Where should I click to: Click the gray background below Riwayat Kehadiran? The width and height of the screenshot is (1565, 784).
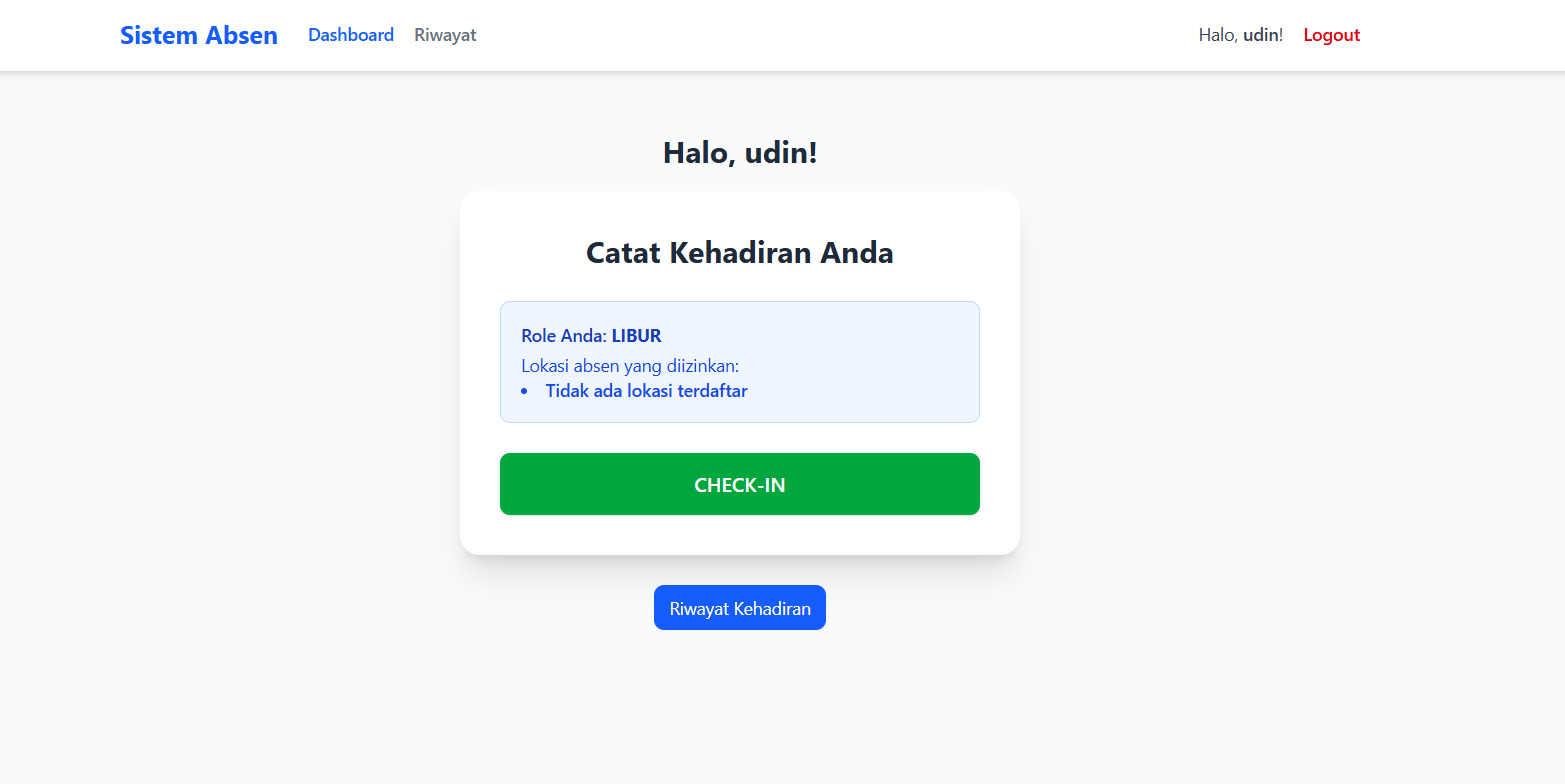tap(740, 710)
